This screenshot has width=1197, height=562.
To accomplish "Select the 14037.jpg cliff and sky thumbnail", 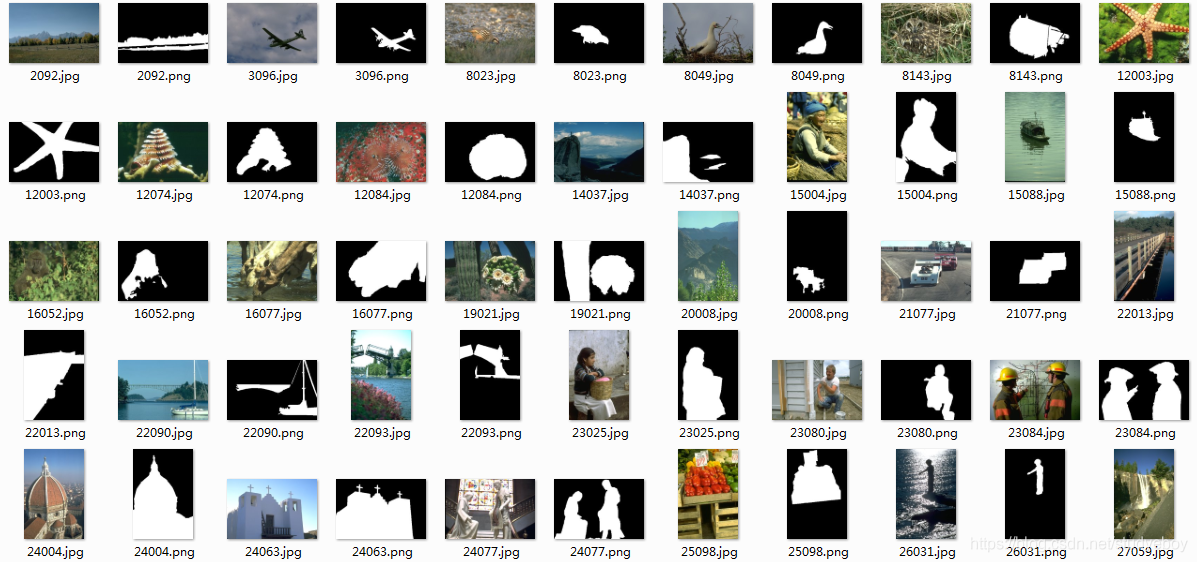I will (x=599, y=152).
